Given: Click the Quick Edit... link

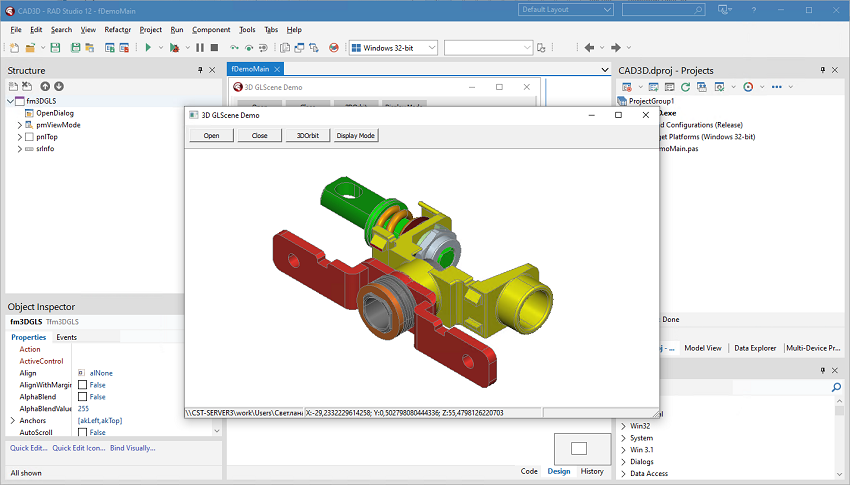Looking at the screenshot, I should click(29, 448).
